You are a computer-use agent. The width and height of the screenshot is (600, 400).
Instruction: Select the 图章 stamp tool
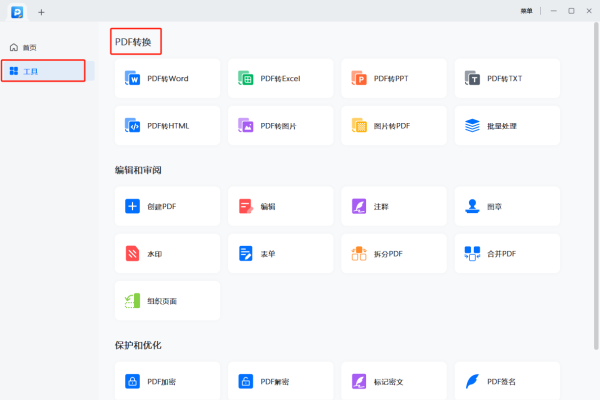click(x=506, y=206)
